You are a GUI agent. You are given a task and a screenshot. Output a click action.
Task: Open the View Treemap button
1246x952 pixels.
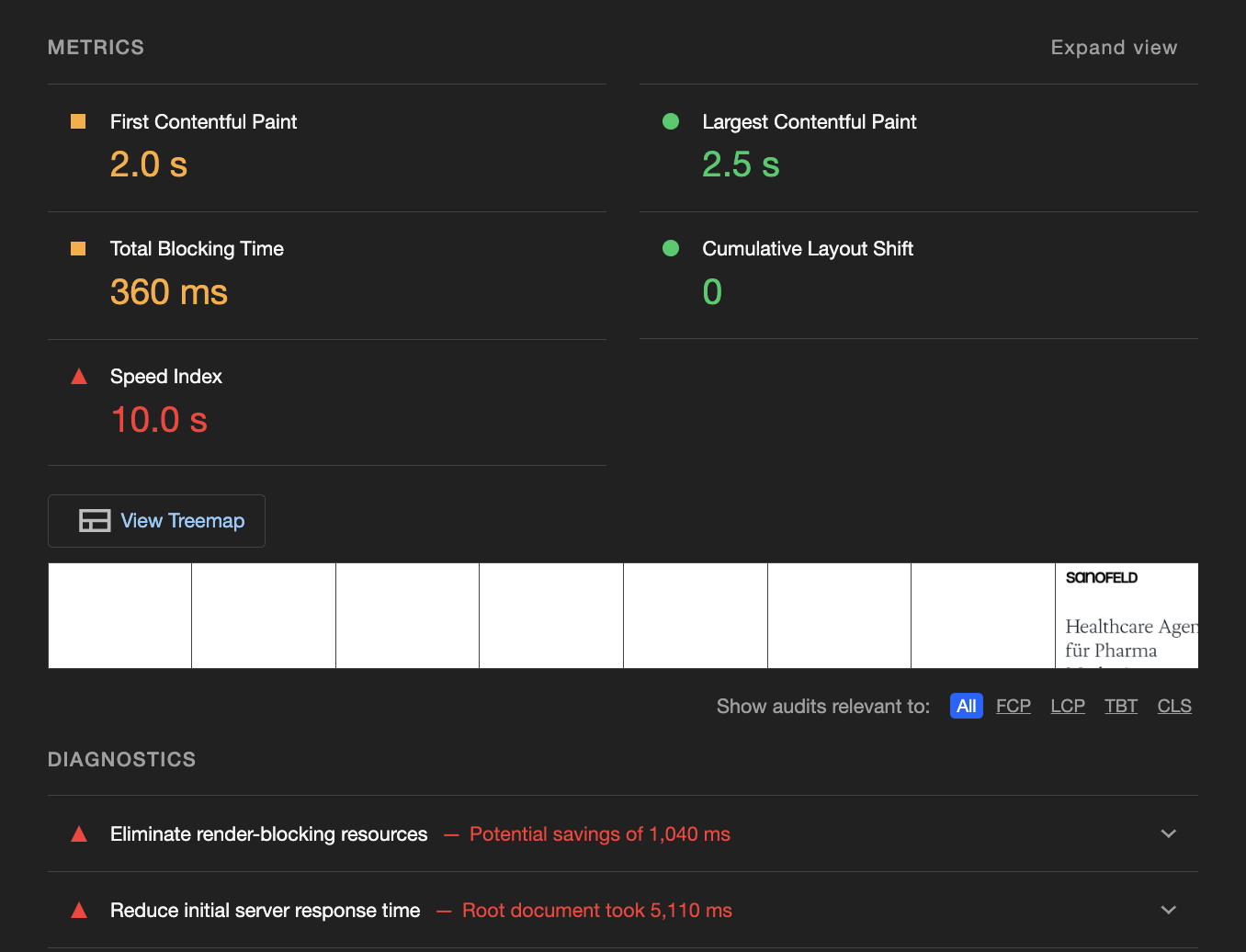click(156, 521)
